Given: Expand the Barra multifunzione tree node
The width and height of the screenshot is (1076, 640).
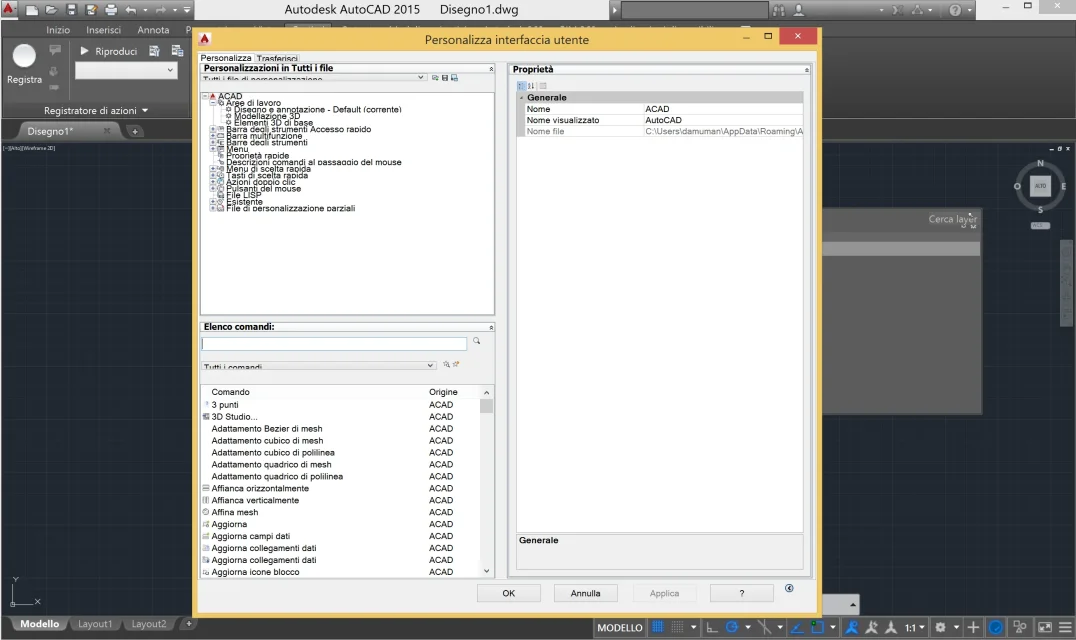Looking at the screenshot, I should (213, 136).
